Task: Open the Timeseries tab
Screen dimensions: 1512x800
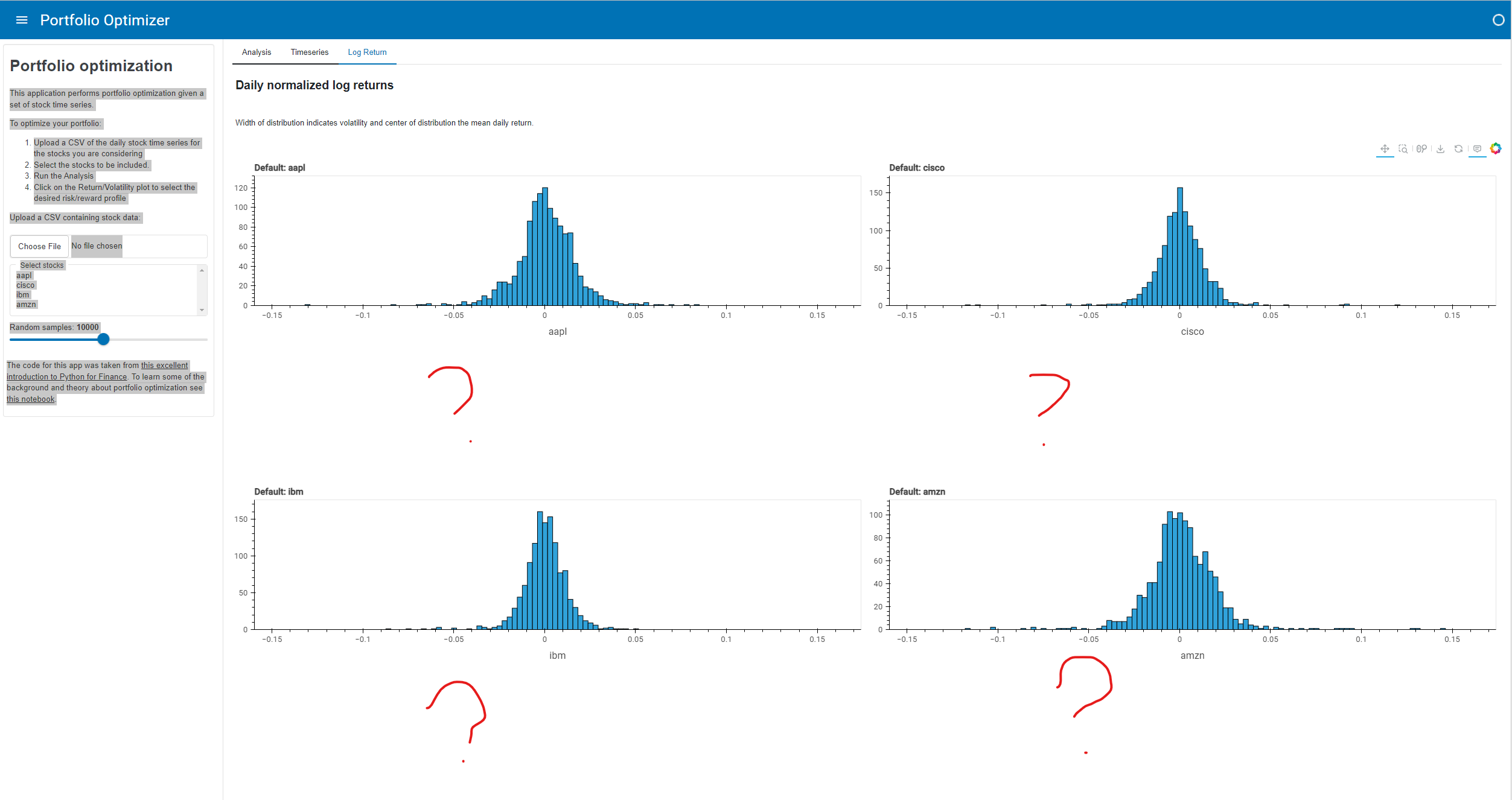Action: click(309, 52)
